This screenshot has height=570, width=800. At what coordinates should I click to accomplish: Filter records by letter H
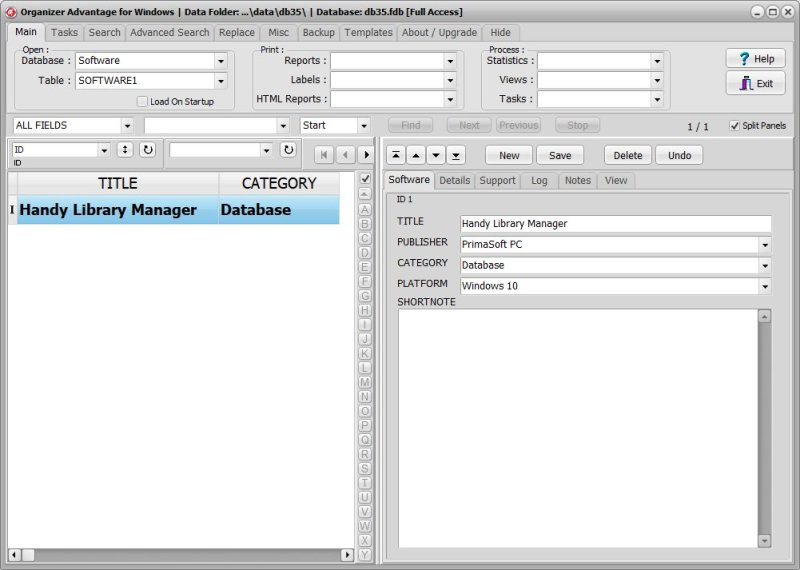pyautogui.click(x=365, y=310)
